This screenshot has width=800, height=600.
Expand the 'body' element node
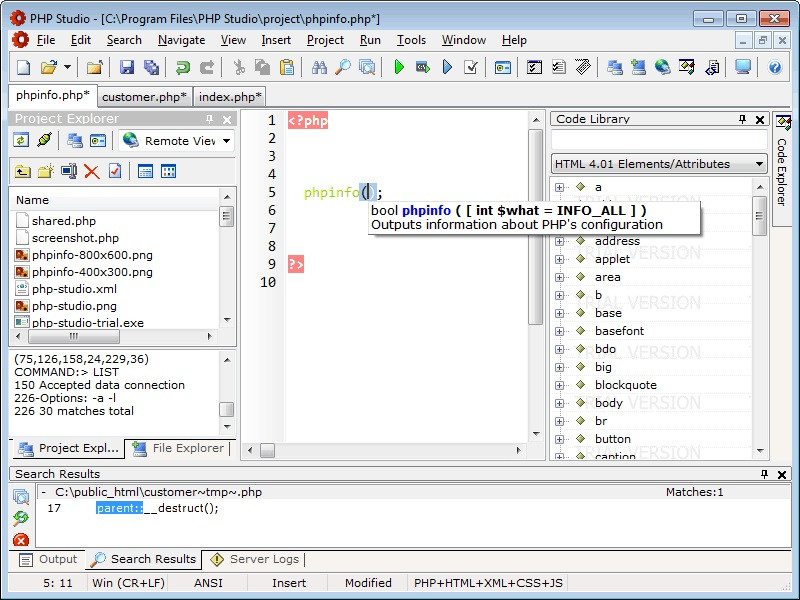pos(560,404)
